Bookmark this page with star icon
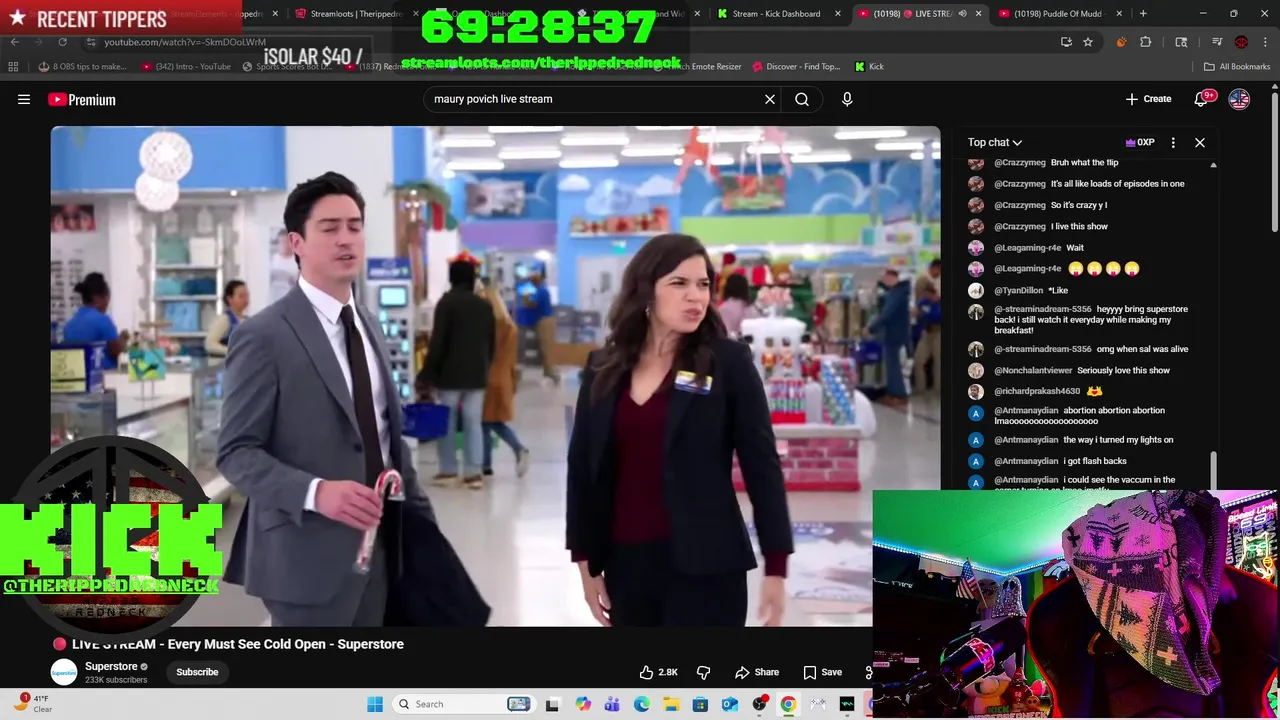This screenshot has width=1280, height=720. point(1088,42)
